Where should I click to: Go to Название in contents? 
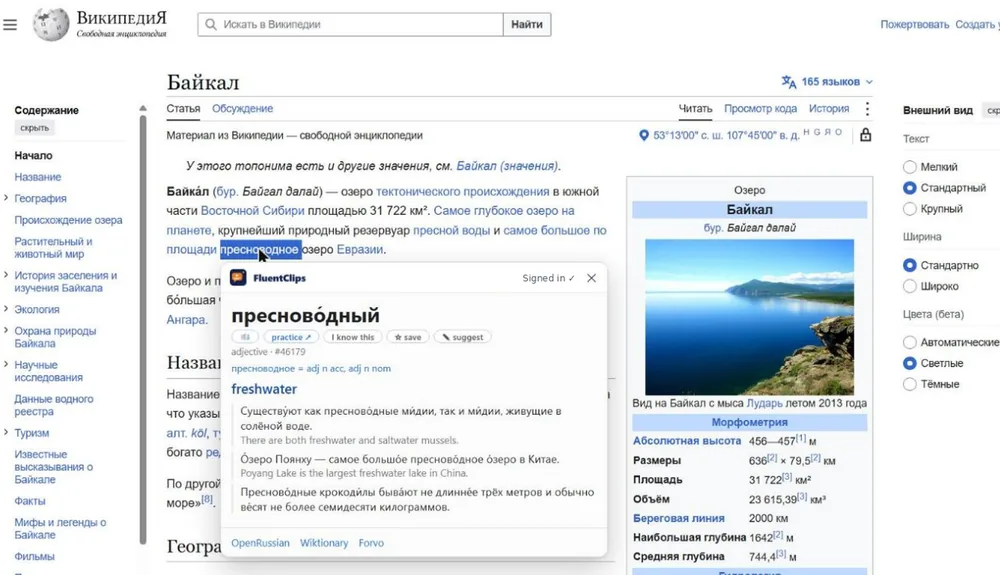click(x=38, y=177)
